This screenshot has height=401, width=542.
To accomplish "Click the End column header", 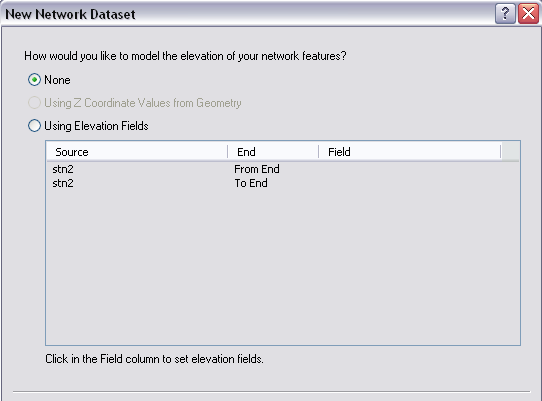I will [273, 152].
